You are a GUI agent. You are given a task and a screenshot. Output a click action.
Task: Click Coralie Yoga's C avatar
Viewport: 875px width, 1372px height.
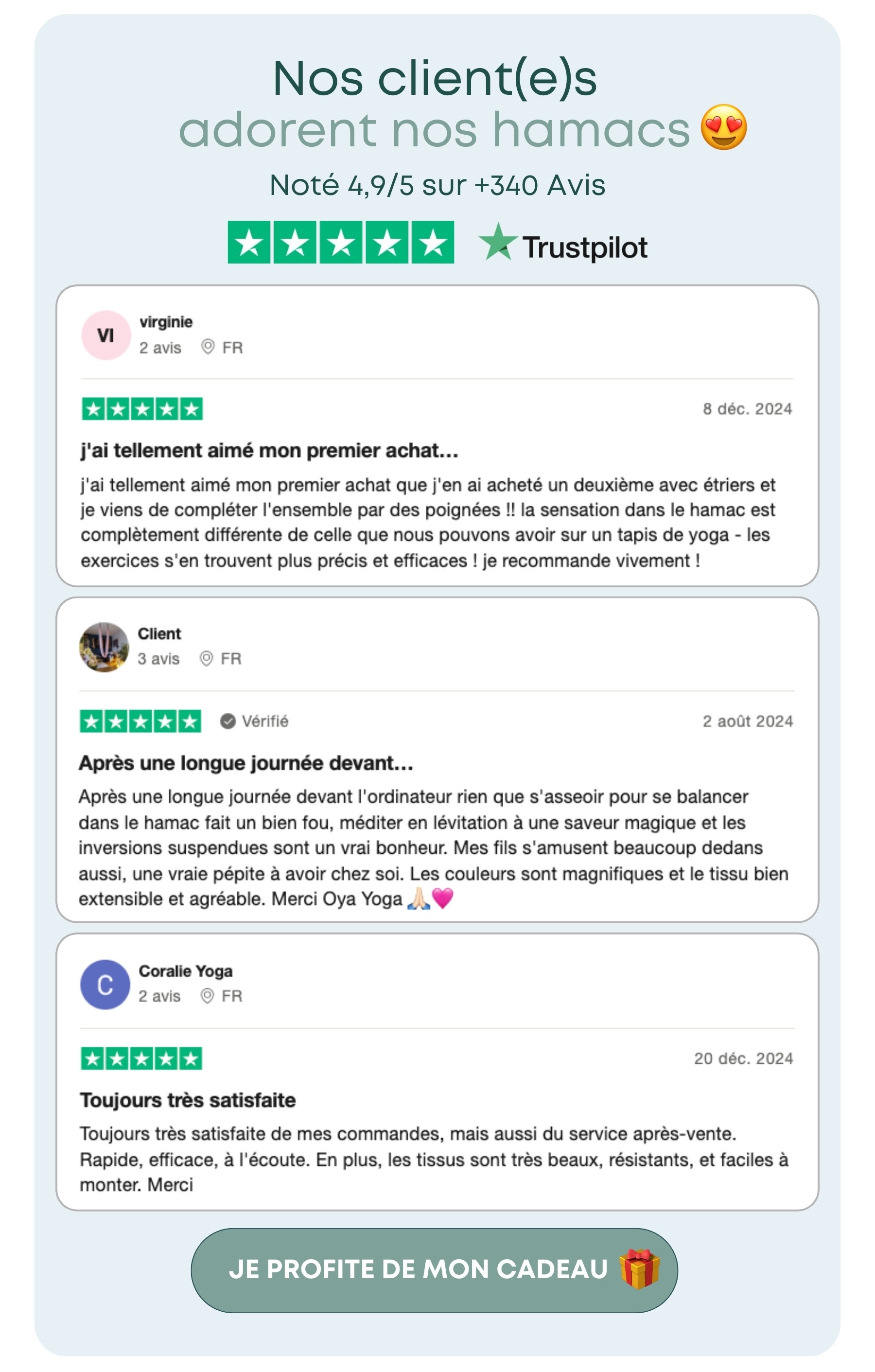pyautogui.click(x=105, y=985)
